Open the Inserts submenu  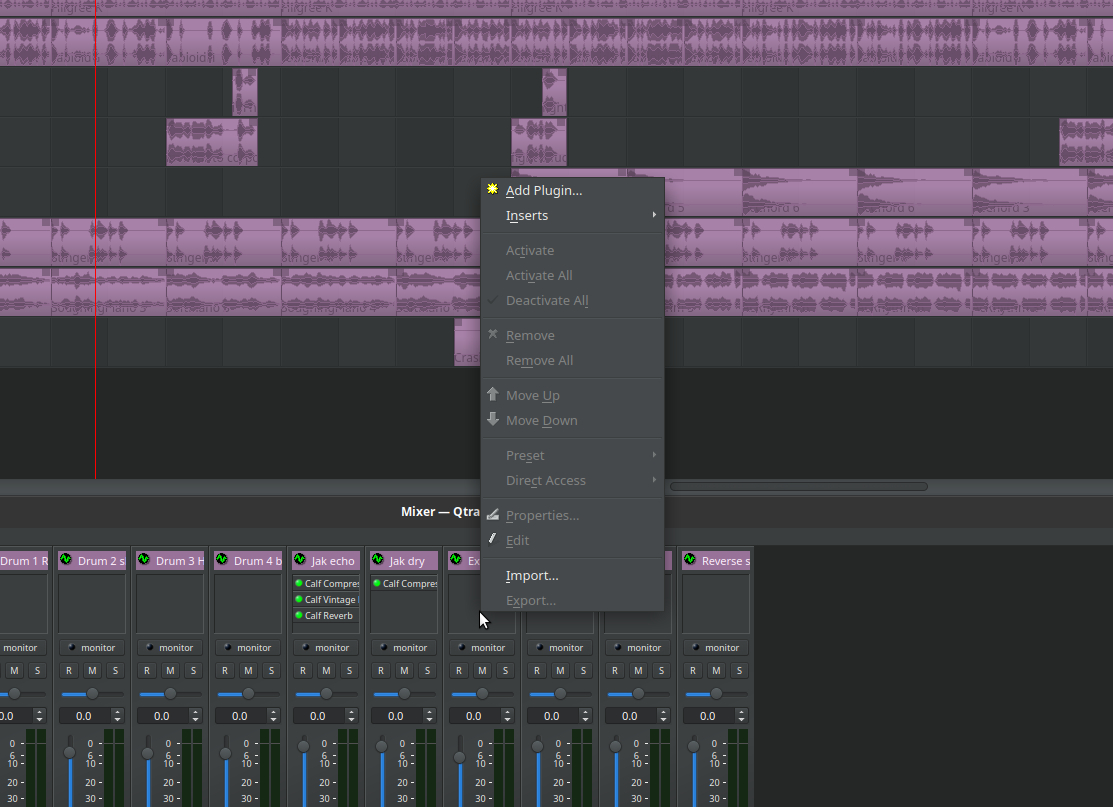[x=572, y=215]
